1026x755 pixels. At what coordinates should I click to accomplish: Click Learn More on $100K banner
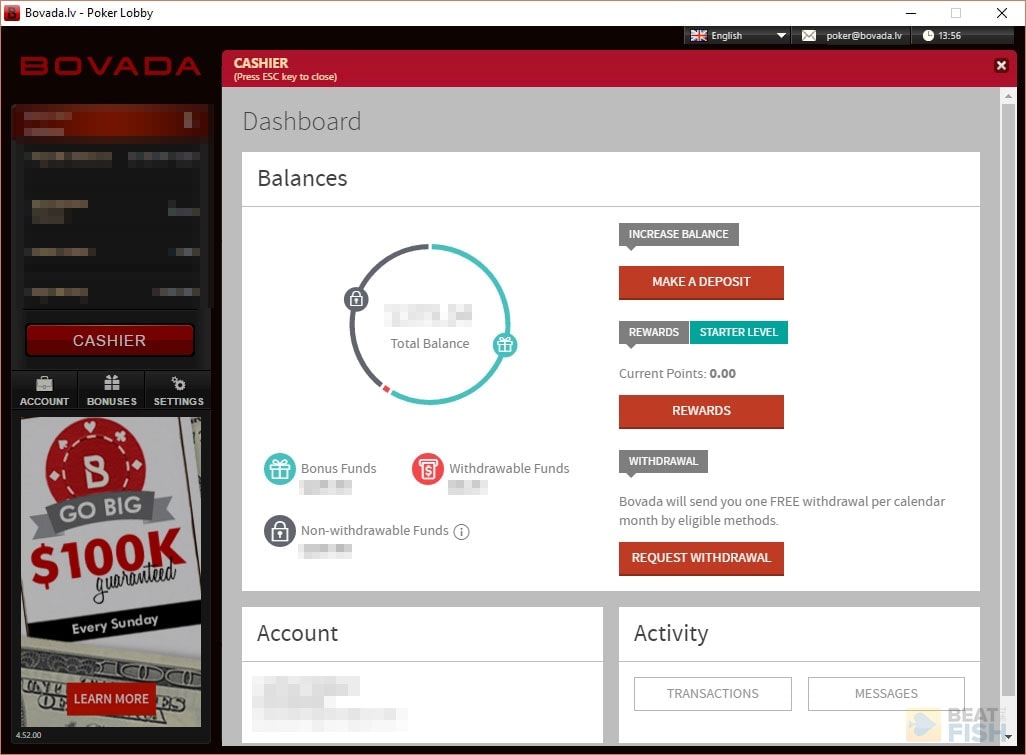112,698
